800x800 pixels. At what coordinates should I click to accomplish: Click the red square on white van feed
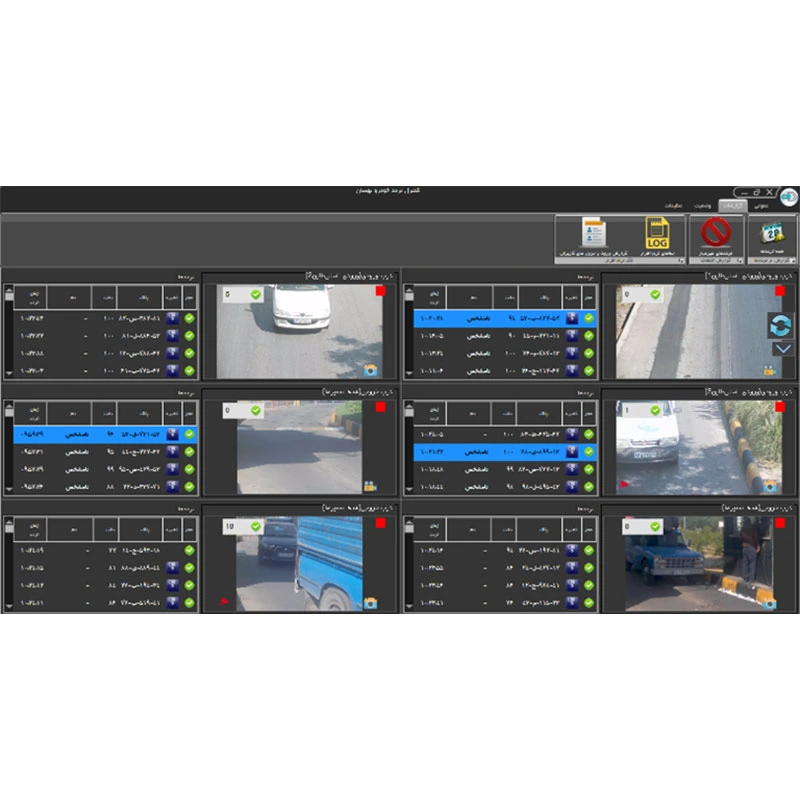pyautogui.click(x=780, y=407)
